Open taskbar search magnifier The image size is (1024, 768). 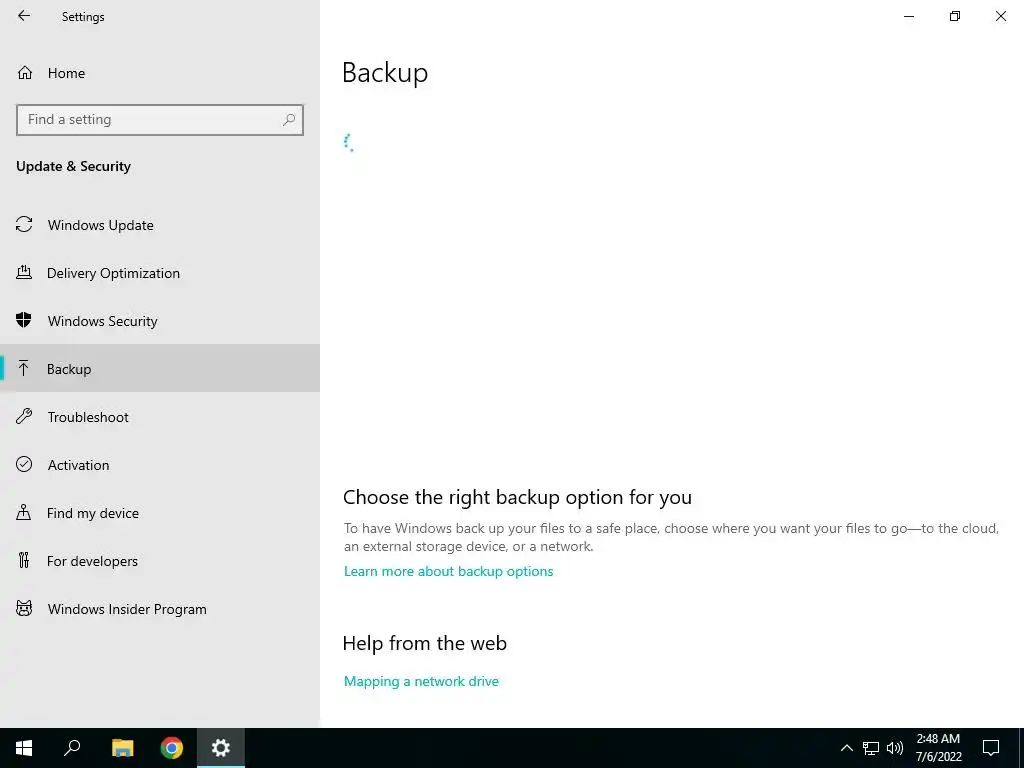[72, 748]
